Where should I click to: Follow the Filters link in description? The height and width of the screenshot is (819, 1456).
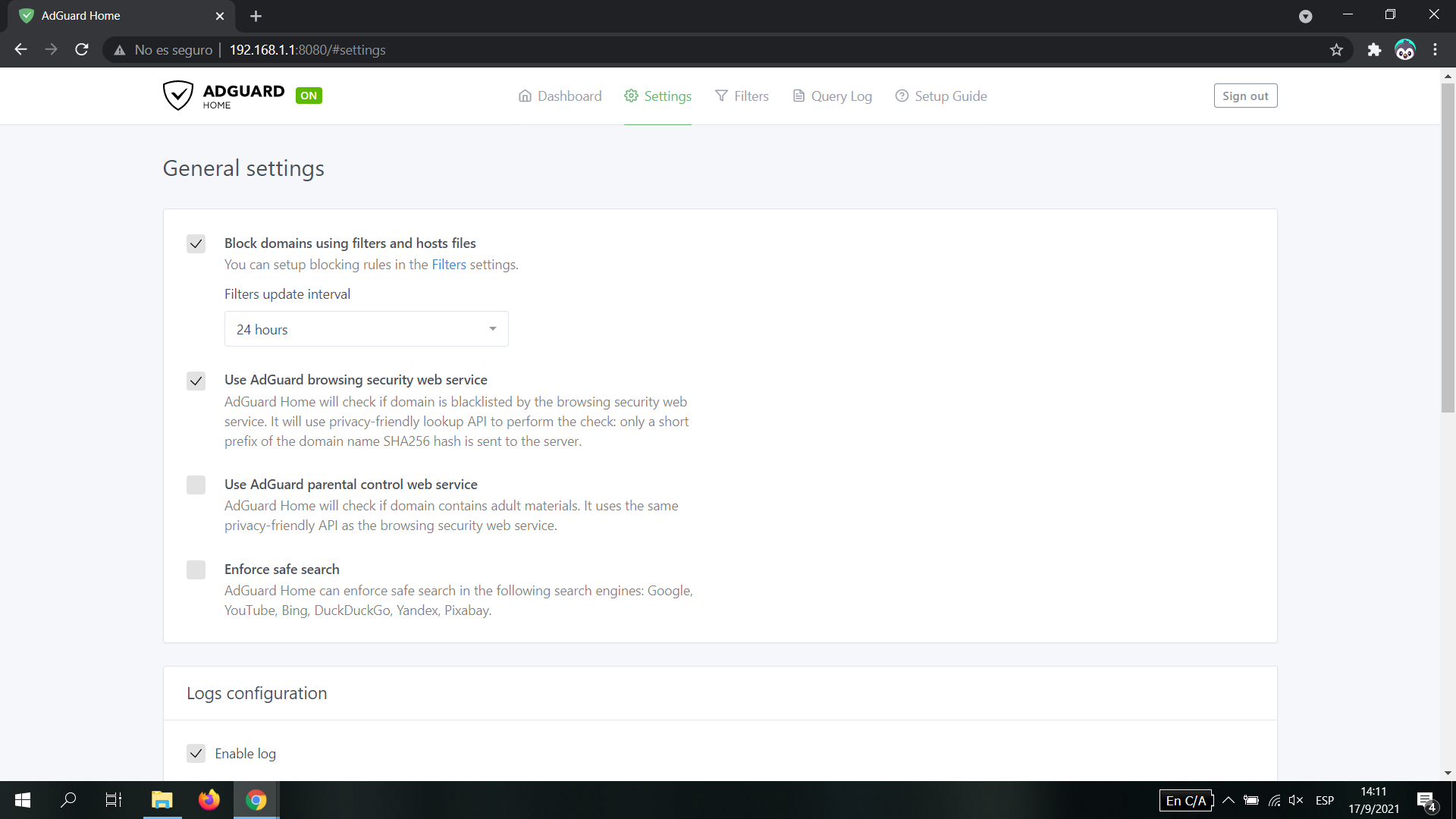click(449, 265)
